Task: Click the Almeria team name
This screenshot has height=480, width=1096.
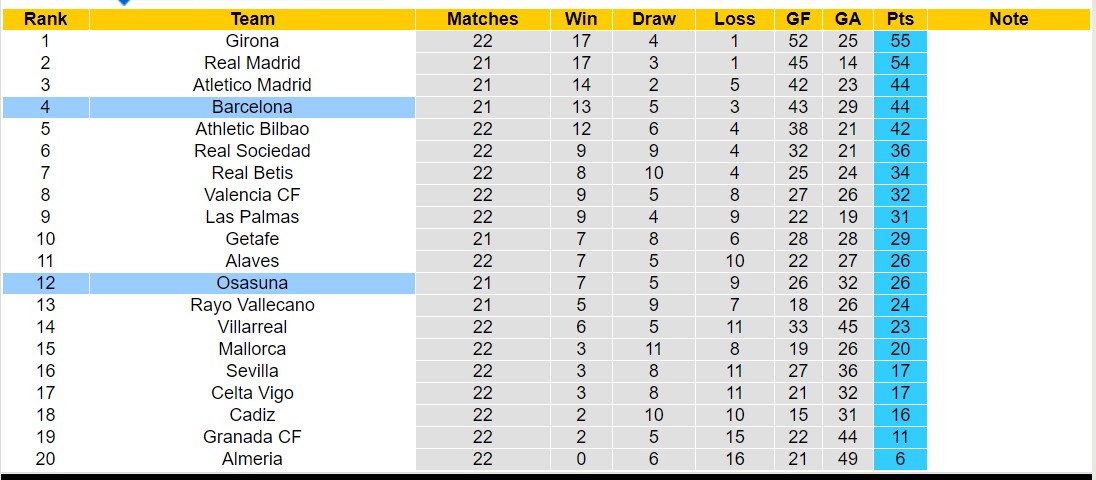Action: 252,459
